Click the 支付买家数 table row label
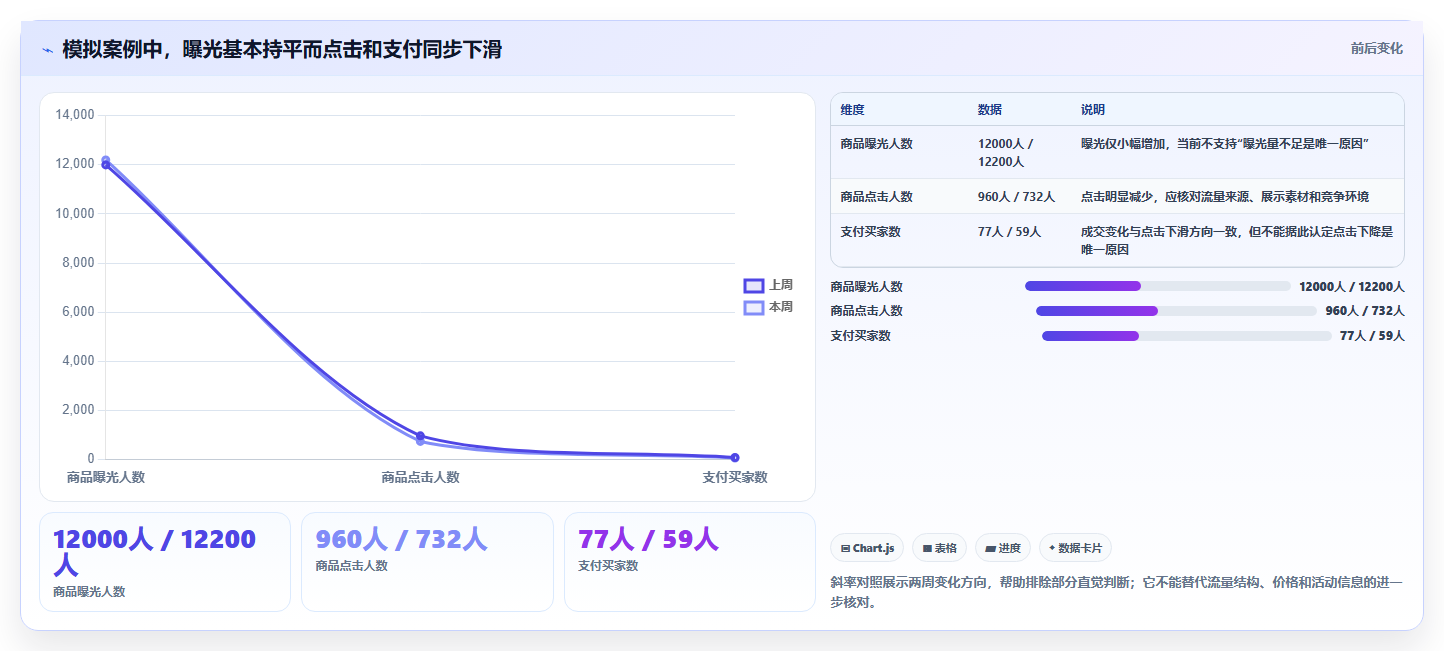Screen dimensions: 1444x651 871,232
